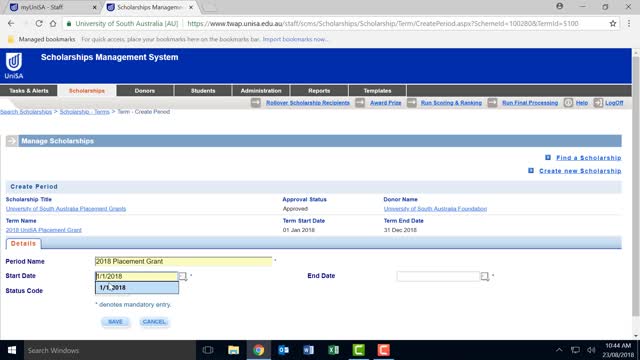The image size is (640, 360).
Task: Open the Reports menu
Action: coord(319,91)
